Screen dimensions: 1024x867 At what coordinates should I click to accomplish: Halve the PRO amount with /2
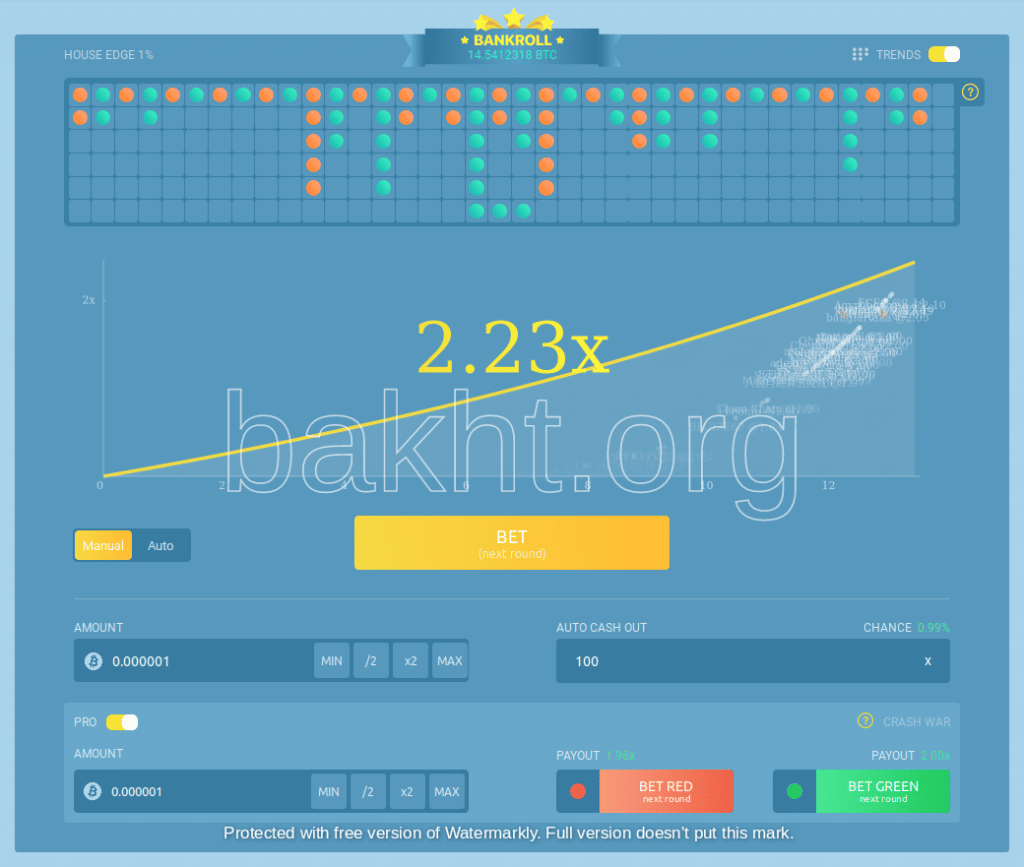click(367, 791)
